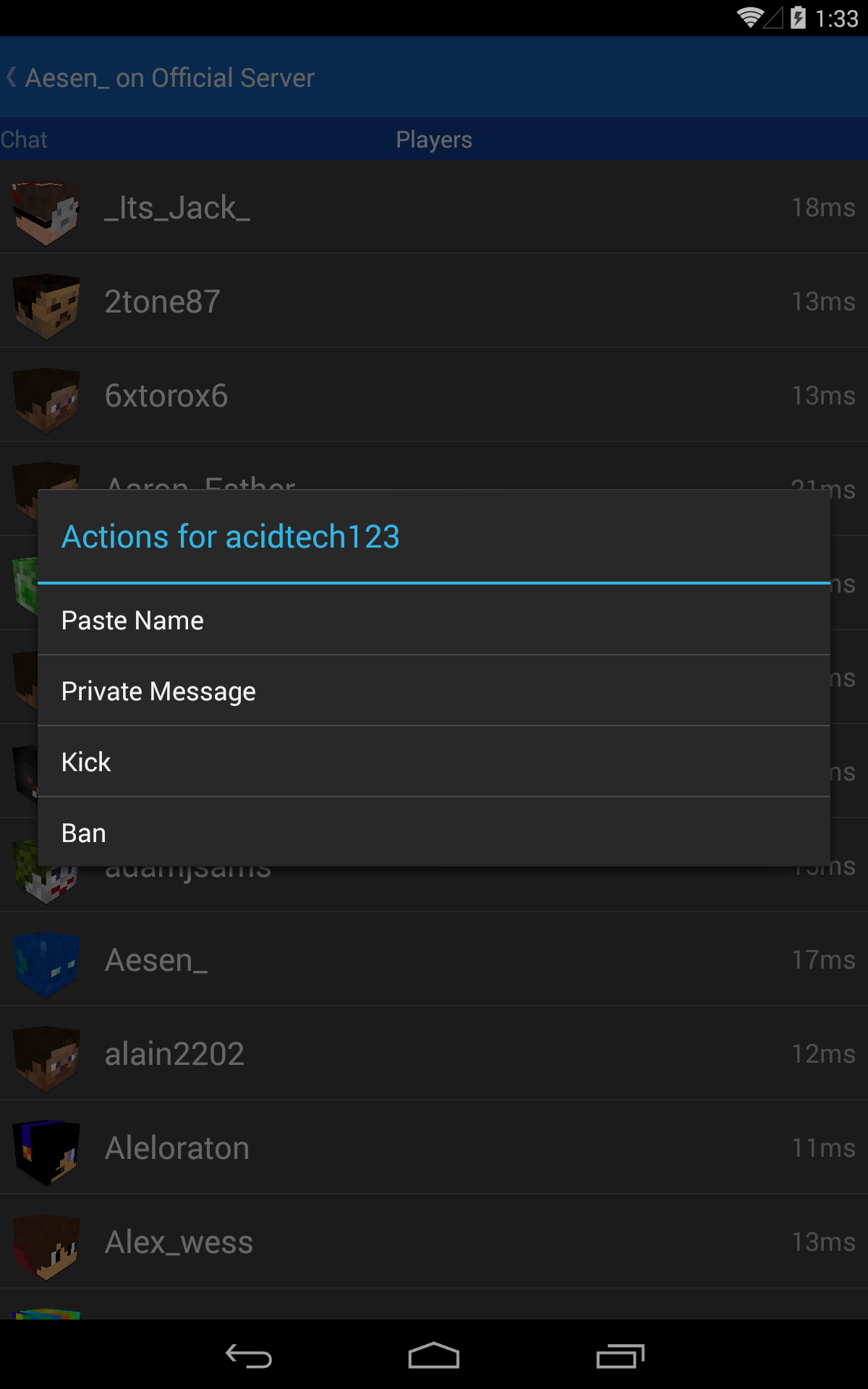The width and height of the screenshot is (868, 1389).
Task: Tap 2tone87 player avatar head
Action: click(x=46, y=306)
